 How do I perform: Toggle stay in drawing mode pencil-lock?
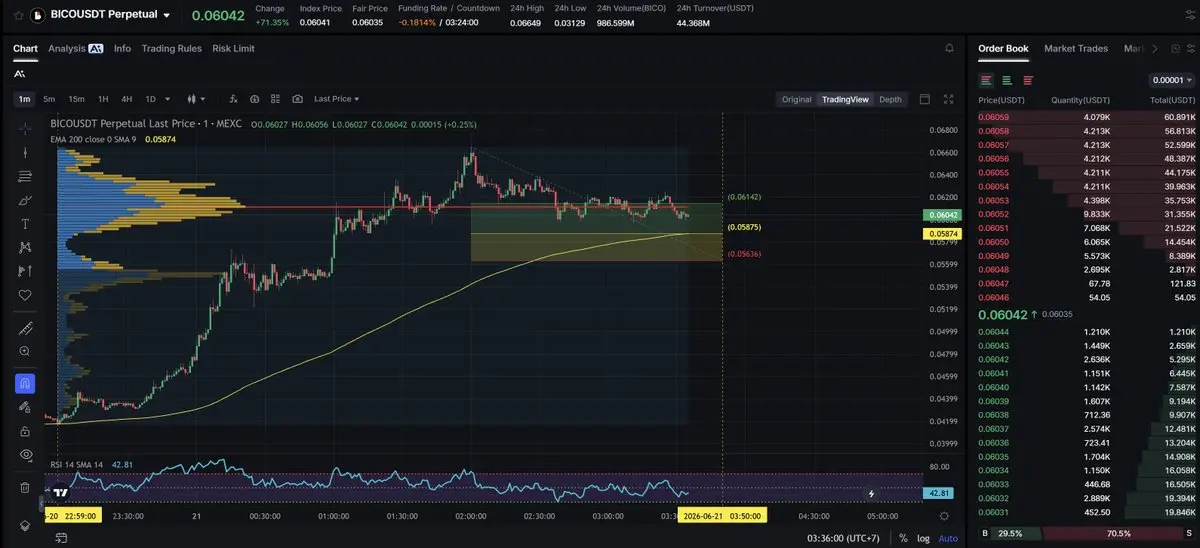(x=25, y=407)
